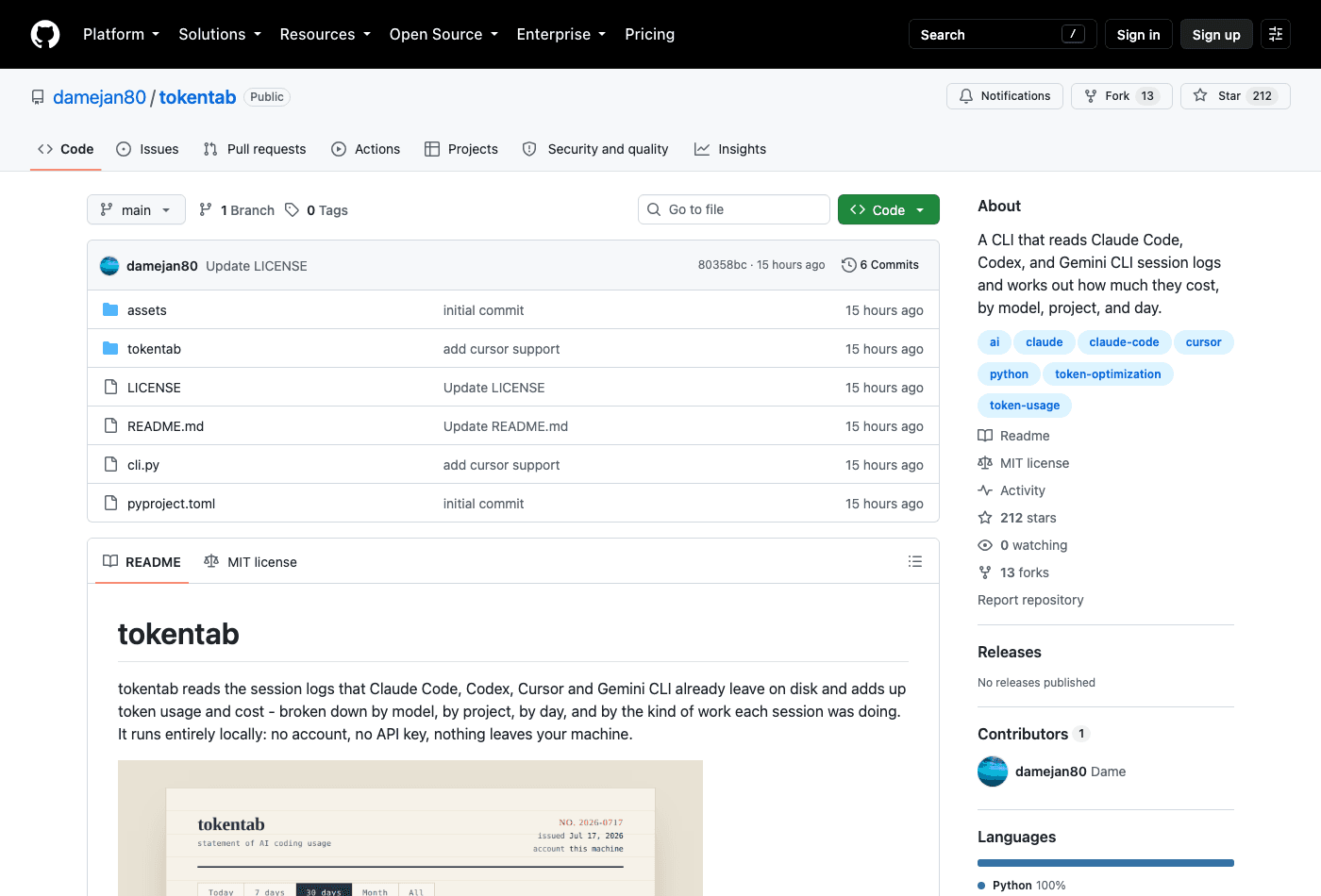Viewport: 1321px width, 896px height.
Task: Switch to the Code tab
Action: [x=66, y=149]
